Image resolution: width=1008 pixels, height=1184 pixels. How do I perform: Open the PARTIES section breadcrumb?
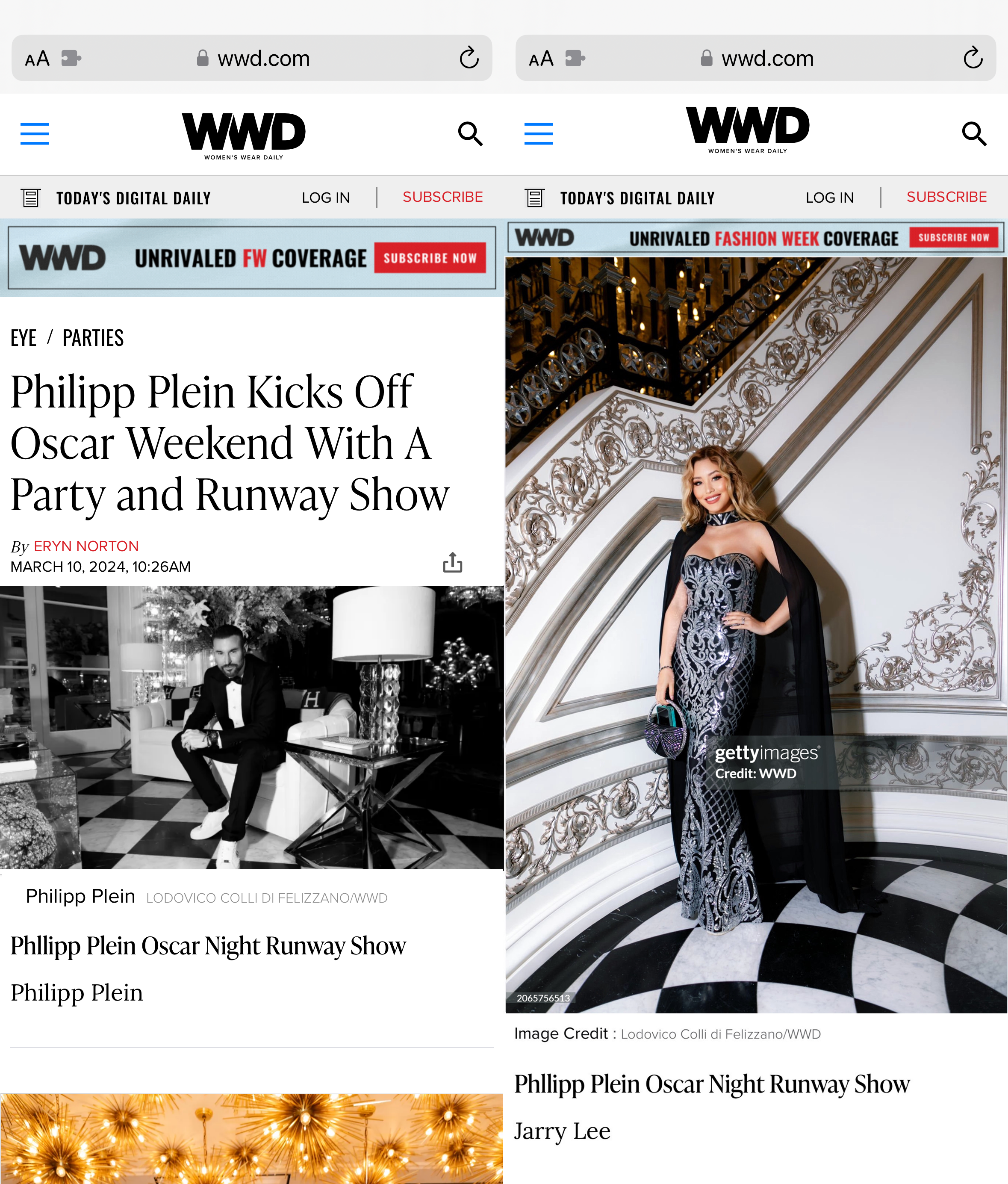93,338
